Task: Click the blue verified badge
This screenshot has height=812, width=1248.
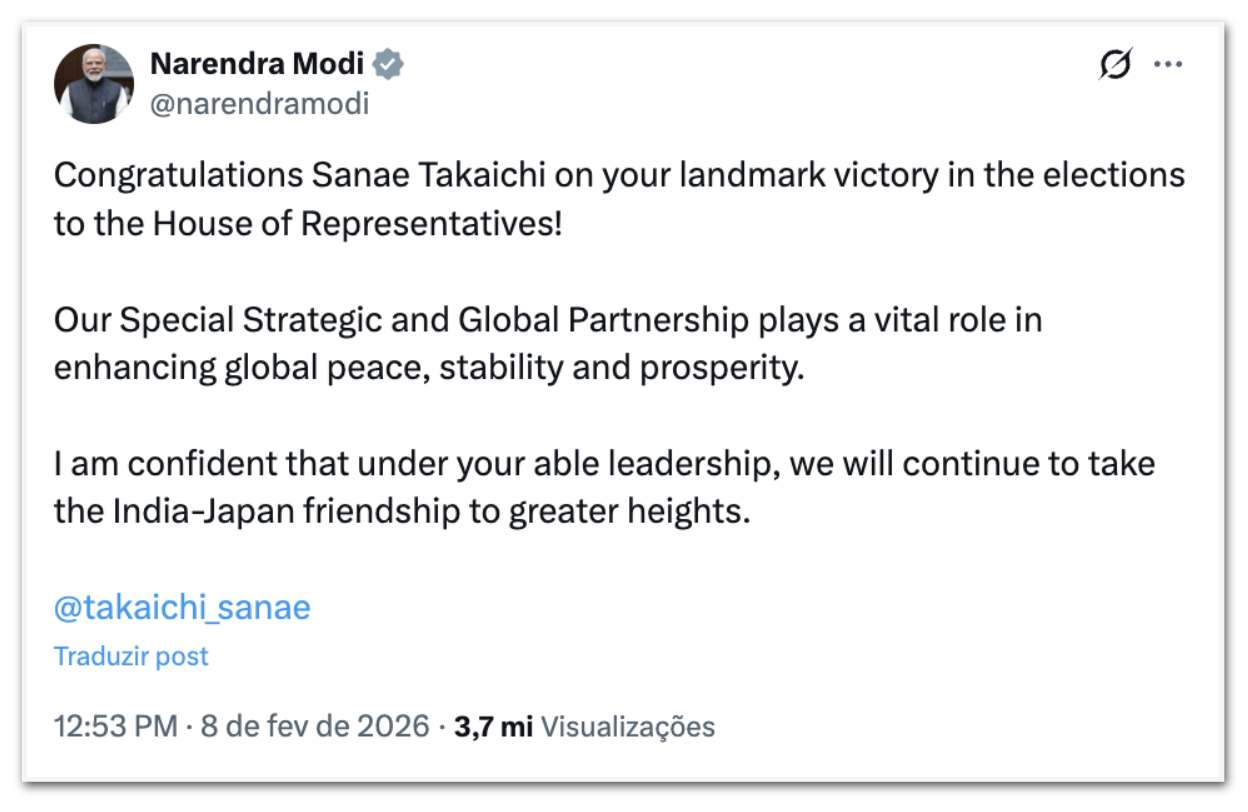Action: coord(388,65)
